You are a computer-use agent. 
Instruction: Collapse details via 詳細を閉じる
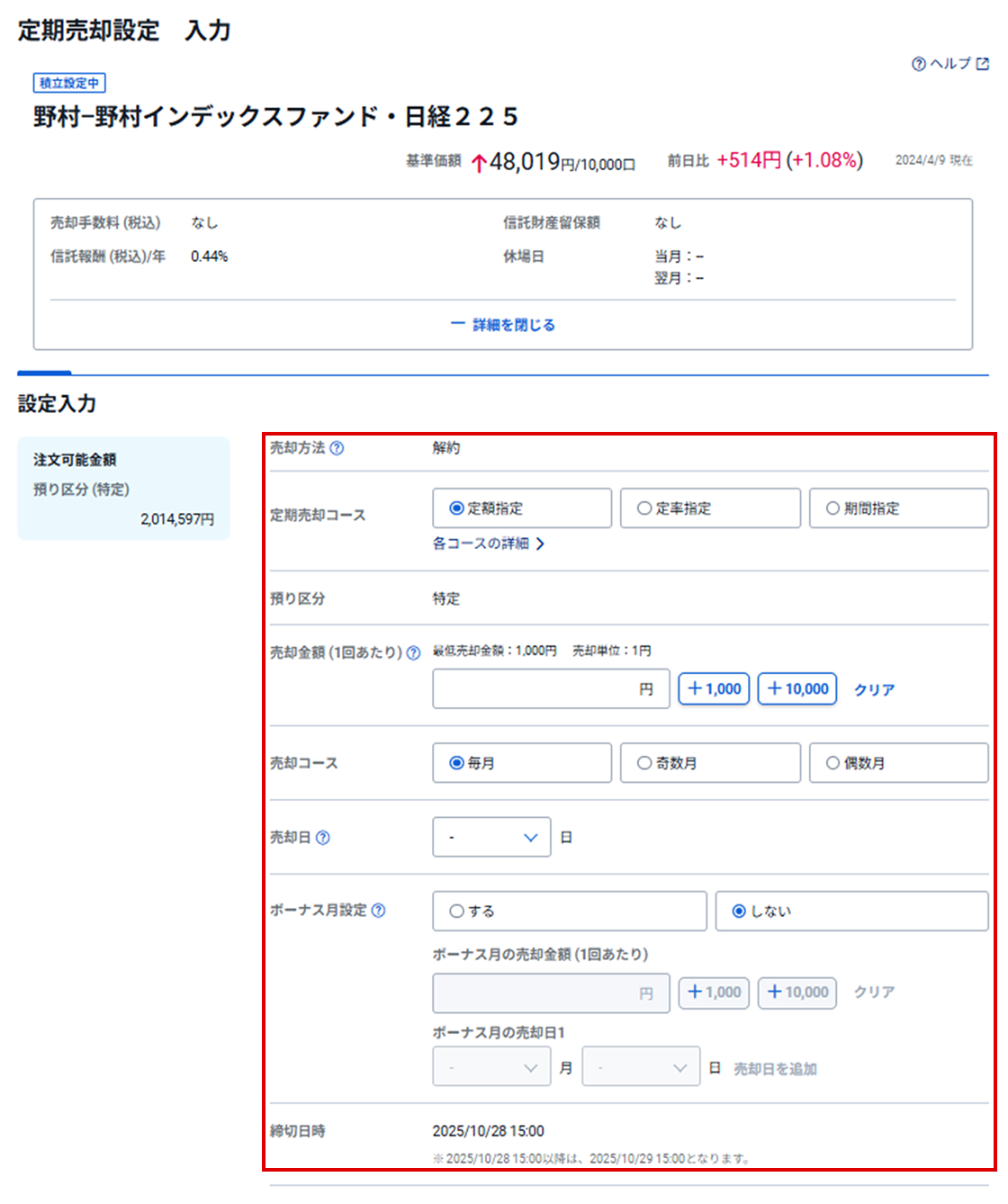[x=503, y=325]
